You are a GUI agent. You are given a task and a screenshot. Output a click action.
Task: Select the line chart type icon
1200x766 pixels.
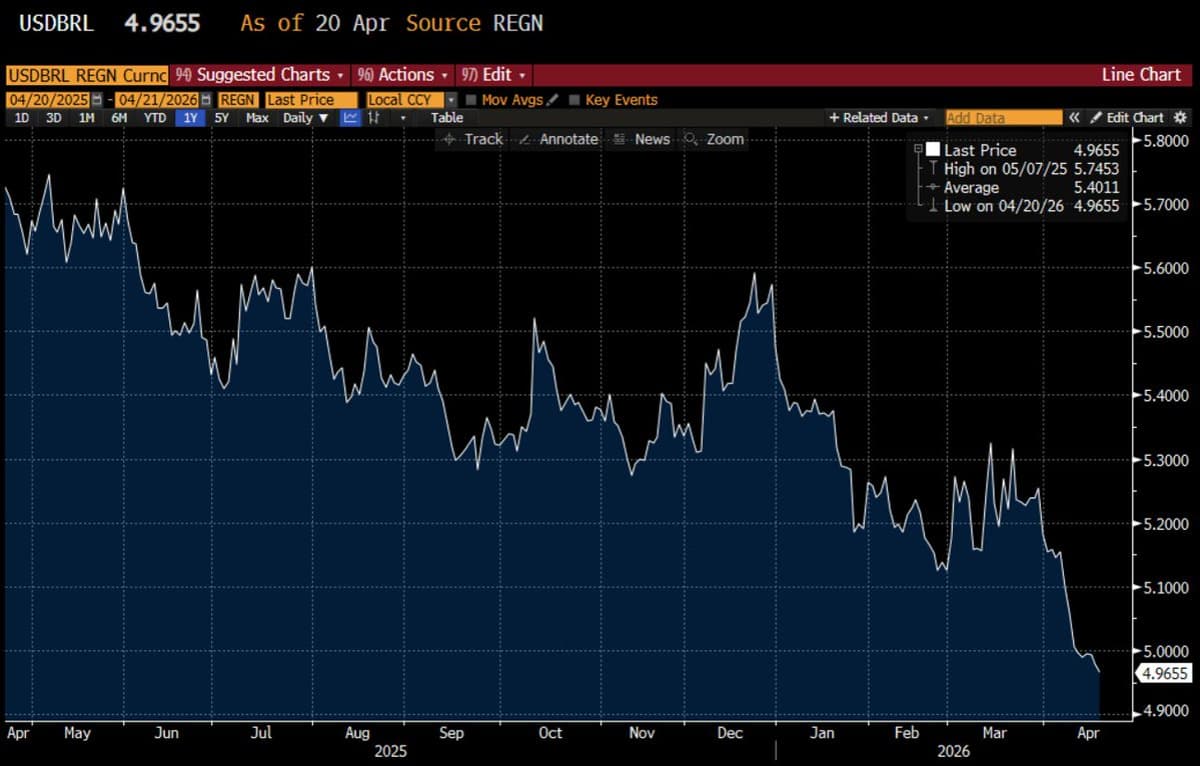[349, 118]
